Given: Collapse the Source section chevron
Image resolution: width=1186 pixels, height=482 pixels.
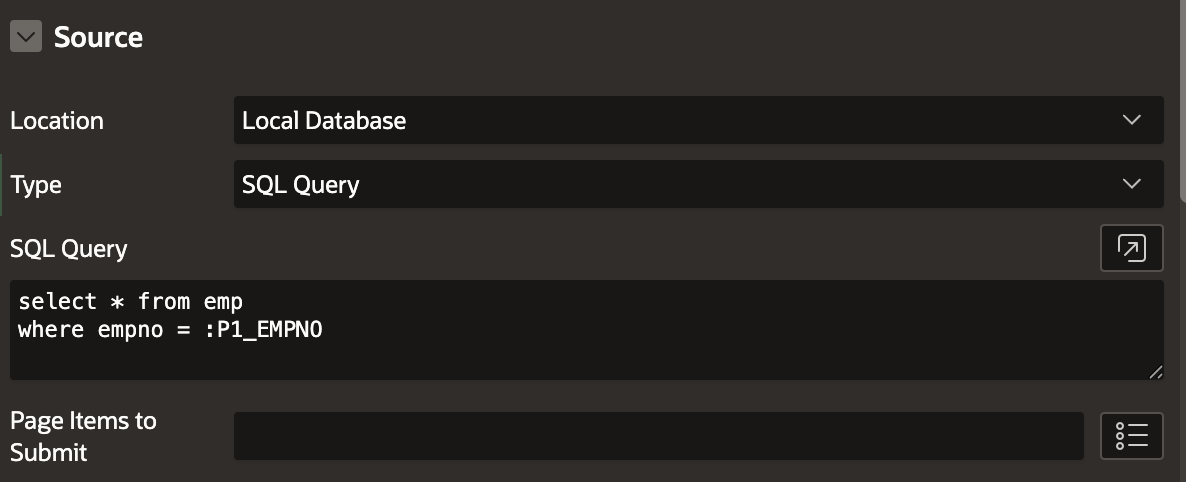Looking at the screenshot, I should (26, 36).
